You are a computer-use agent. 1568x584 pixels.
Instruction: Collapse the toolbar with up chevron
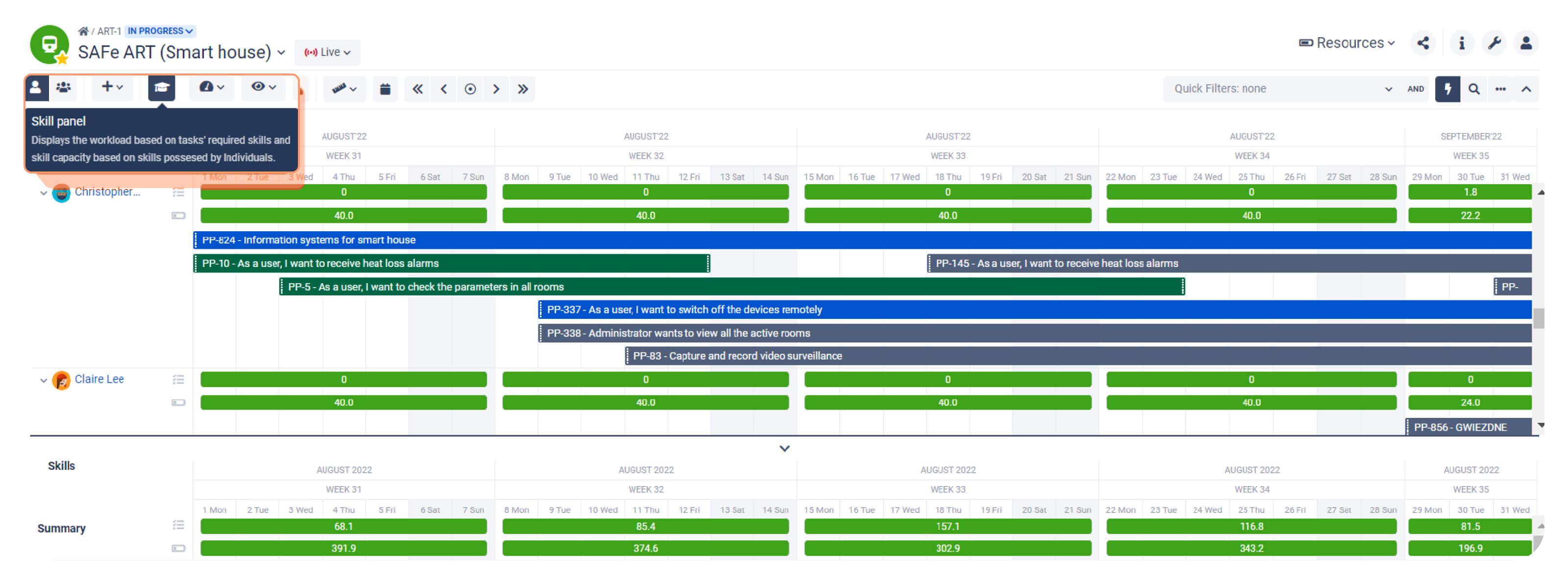(x=1526, y=90)
